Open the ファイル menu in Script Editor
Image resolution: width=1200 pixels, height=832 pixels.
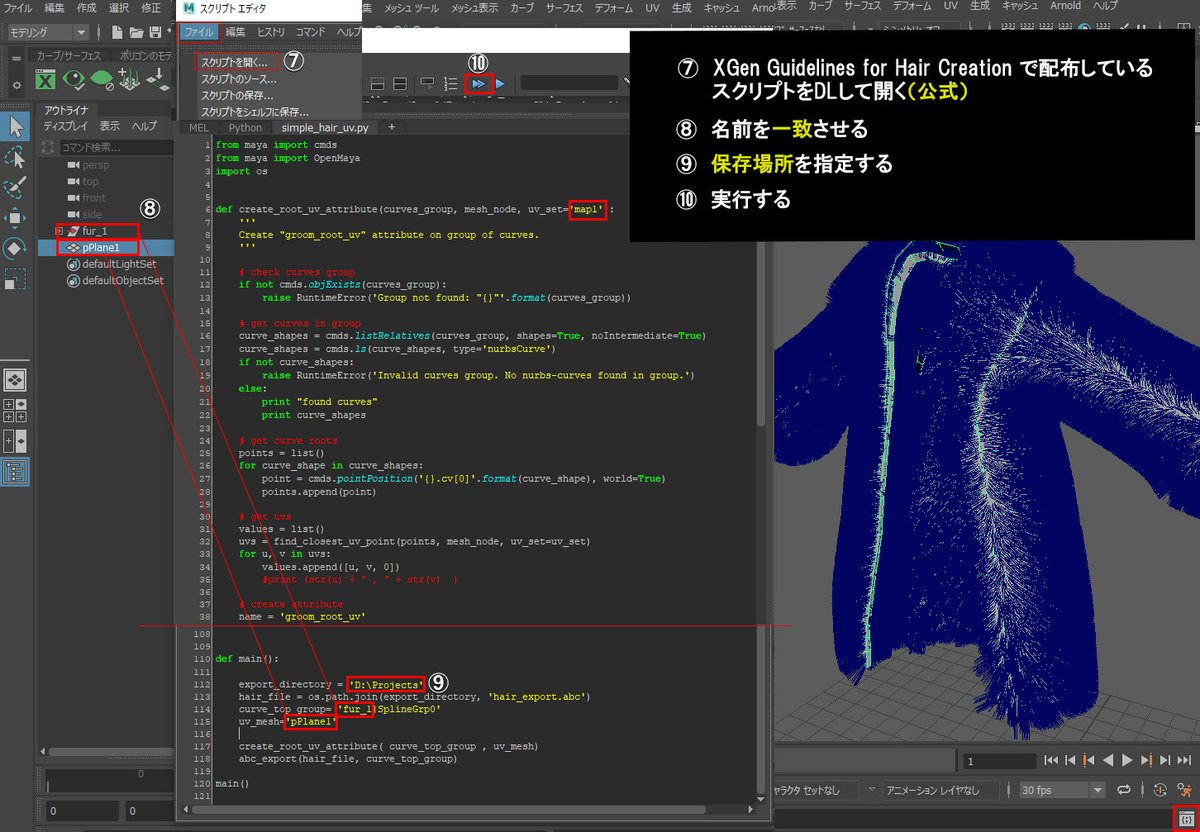[199, 33]
